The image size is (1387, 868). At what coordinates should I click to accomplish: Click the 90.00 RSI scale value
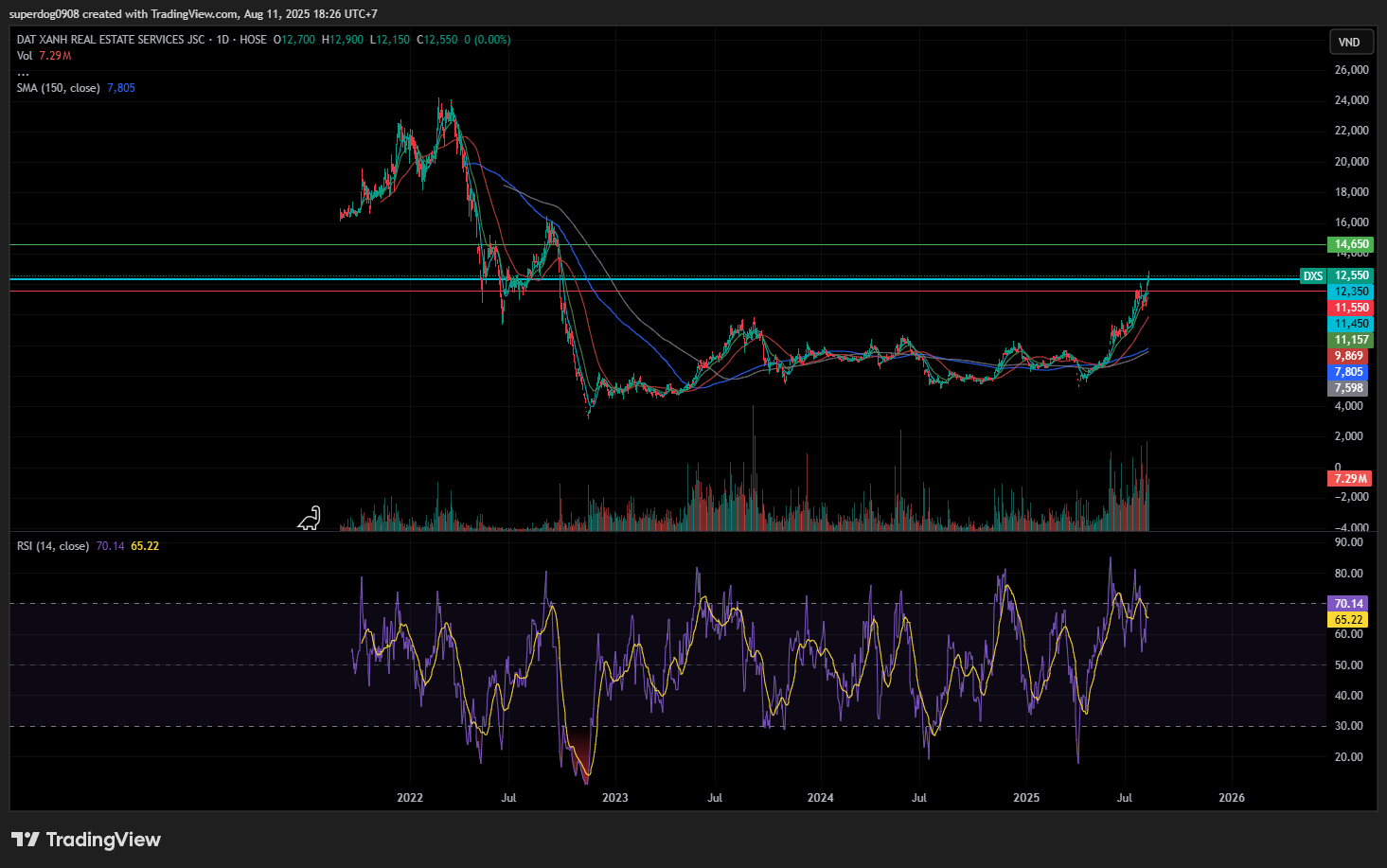pyautogui.click(x=1349, y=542)
